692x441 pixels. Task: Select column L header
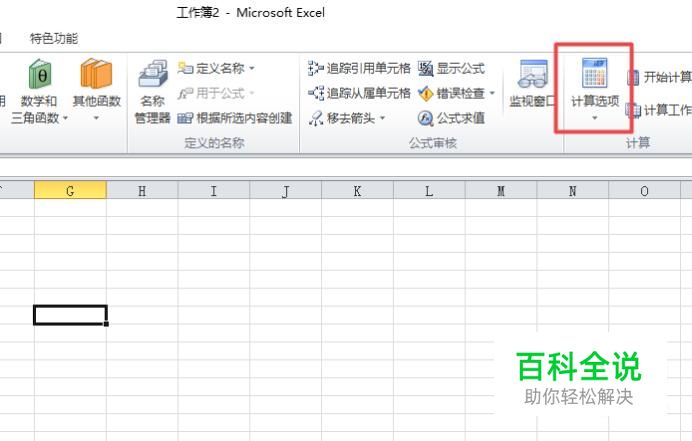(x=429, y=191)
